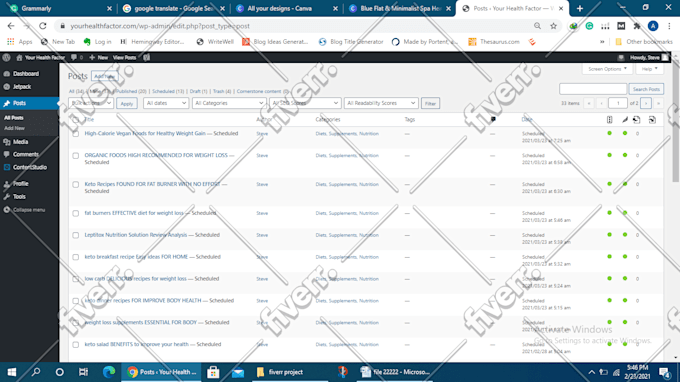
Task: Click the Chrome address bar URL
Action: pyautogui.click(x=160, y=26)
